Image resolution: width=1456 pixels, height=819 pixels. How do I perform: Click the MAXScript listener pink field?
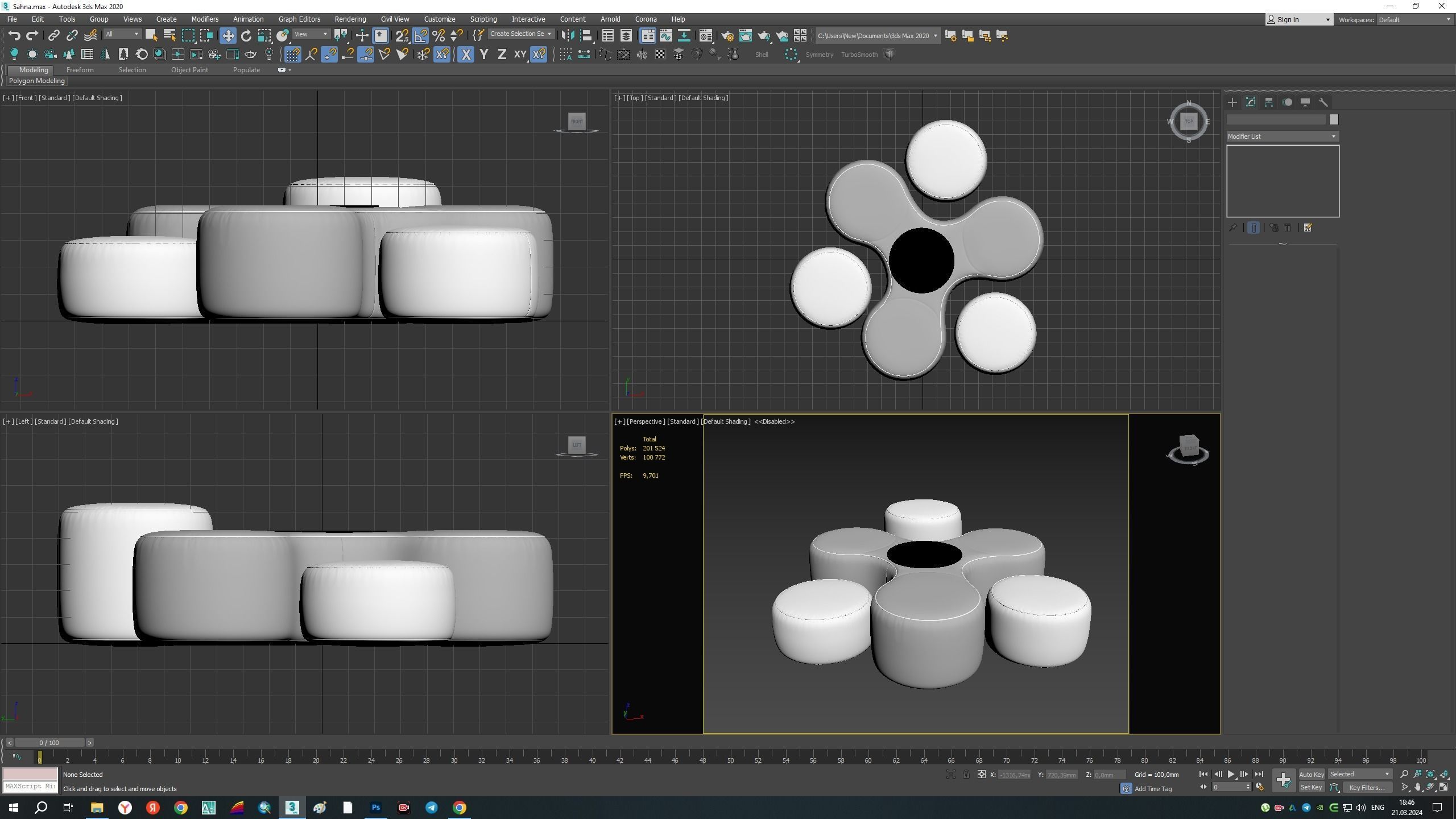pyautogui.click(x=30, y=774)
